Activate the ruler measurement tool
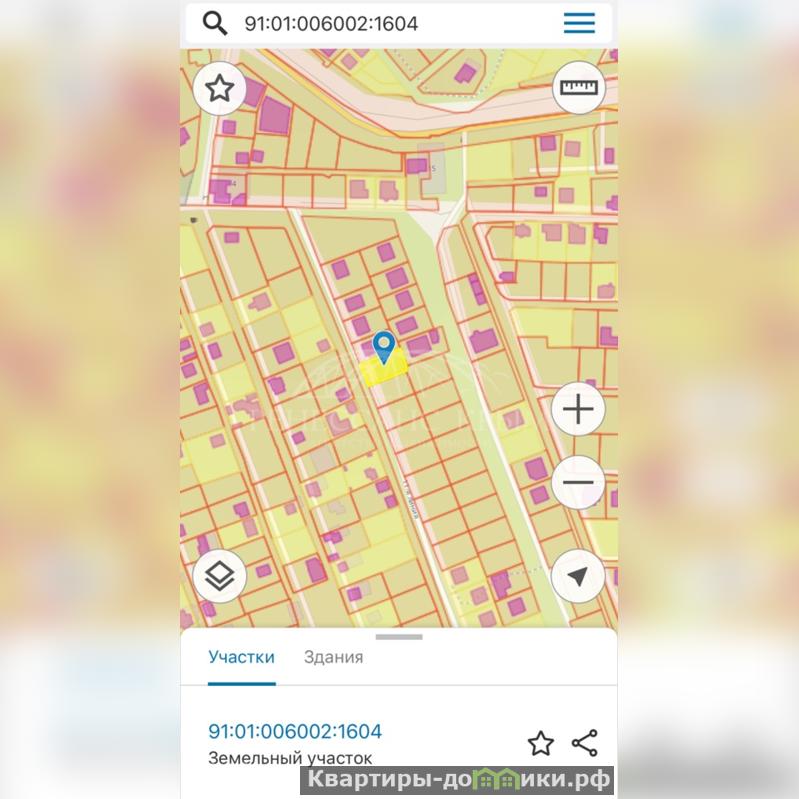 pos(578,88)
